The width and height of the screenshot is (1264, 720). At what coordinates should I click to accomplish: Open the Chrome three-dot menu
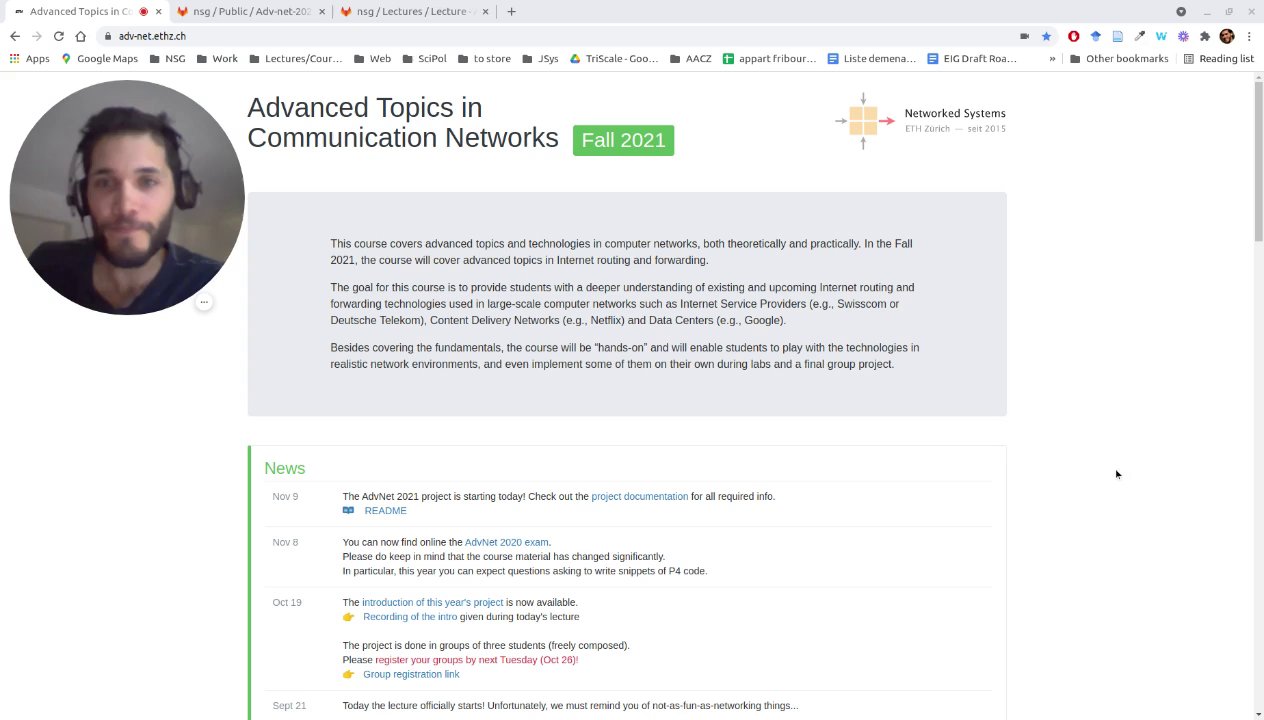point(1249,36)
